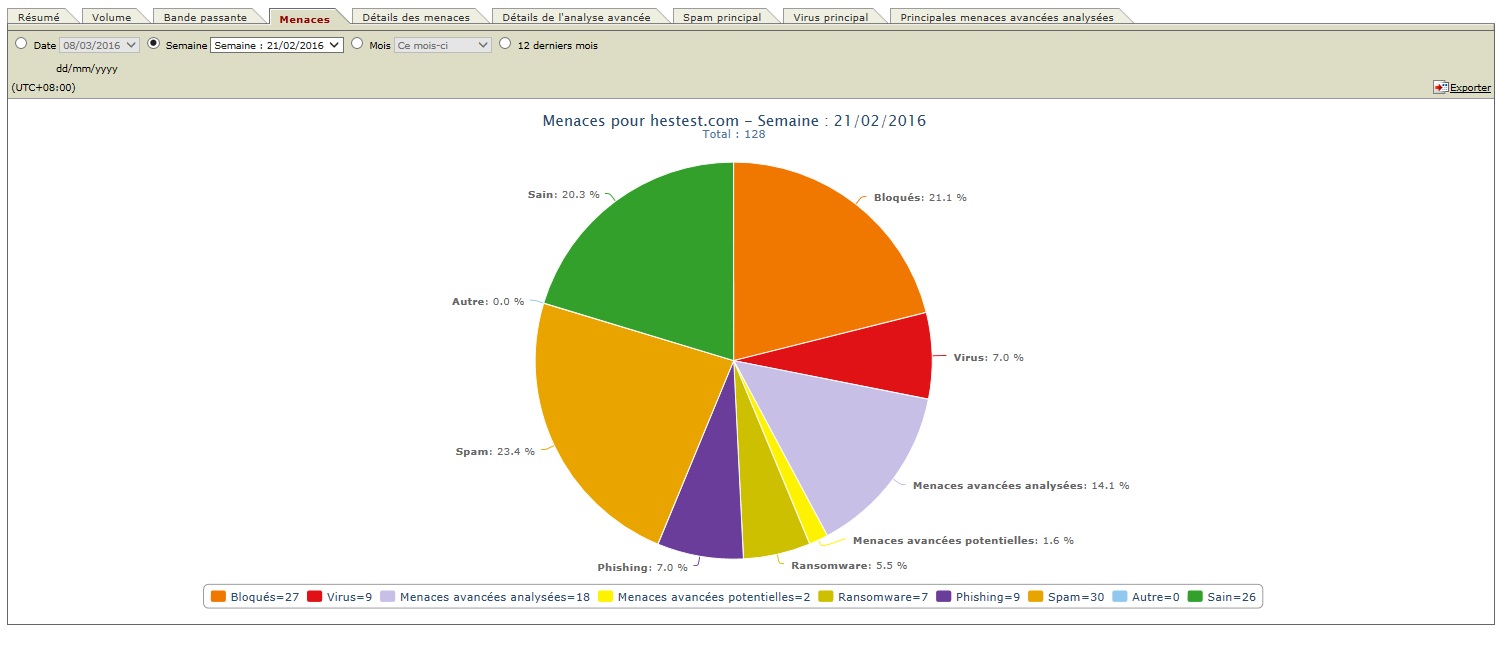Open the Ce mois-ci dropdown
Screen dimensions: 1505x650
[443, 45]
